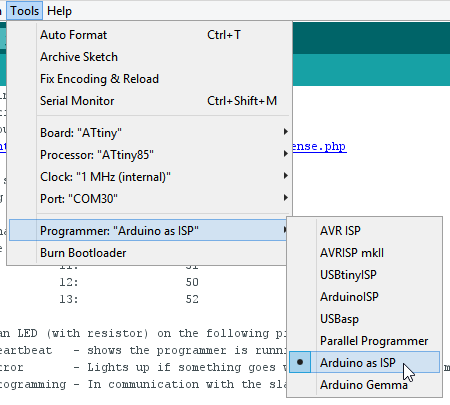Image resolution: width=450 pixels, height=405 pixels.
Task: Select Fix Encoding & Reload
Action: 149,79
